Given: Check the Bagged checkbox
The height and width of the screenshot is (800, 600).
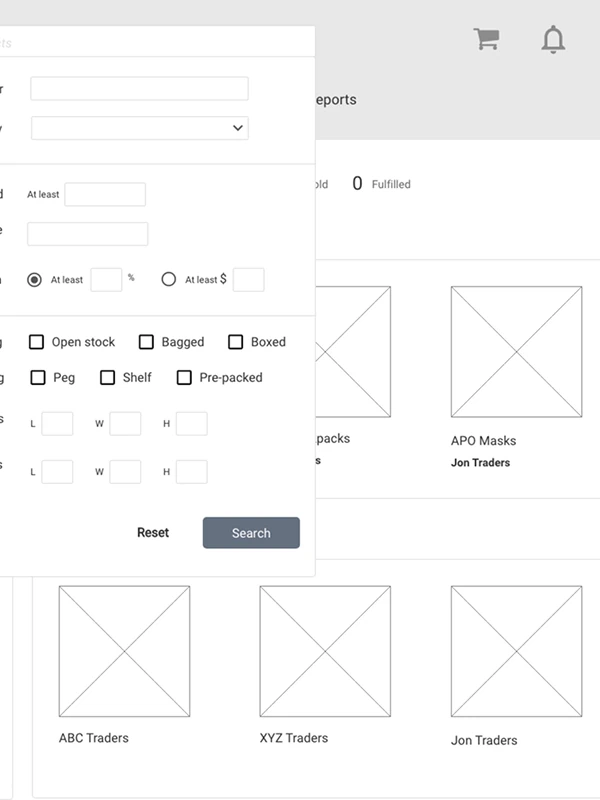Looking at the screenshot, I should click(146, 342).
